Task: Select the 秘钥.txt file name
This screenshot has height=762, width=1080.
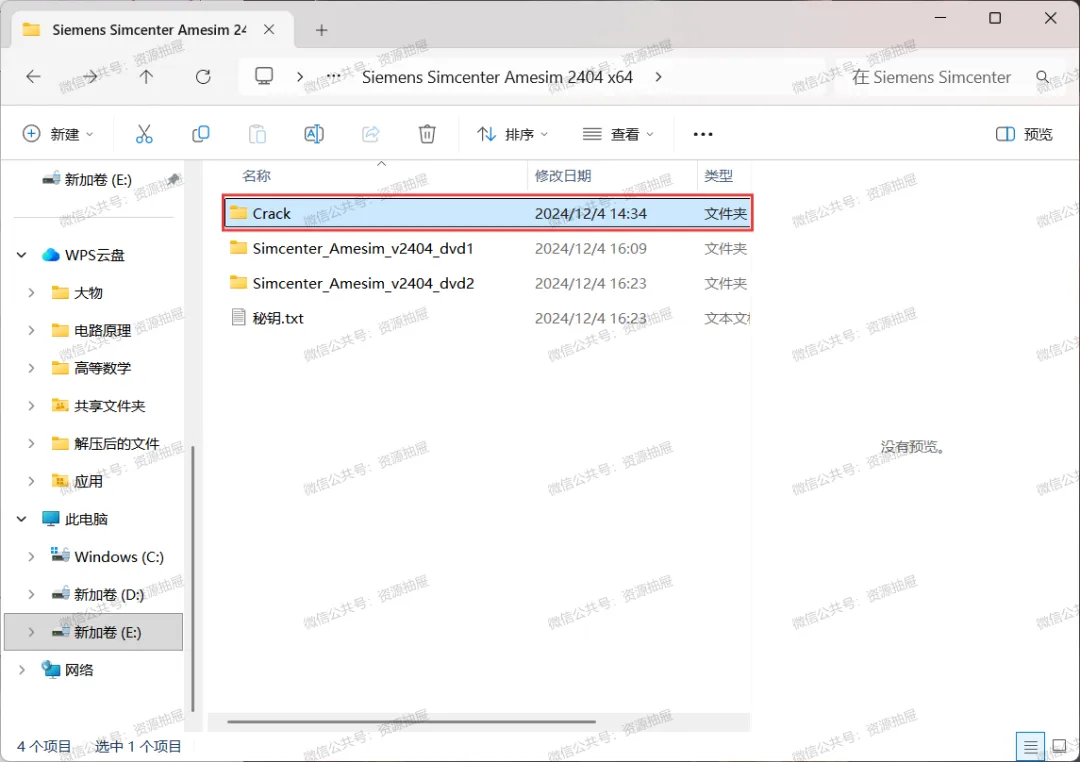Action: coord(278,318)
